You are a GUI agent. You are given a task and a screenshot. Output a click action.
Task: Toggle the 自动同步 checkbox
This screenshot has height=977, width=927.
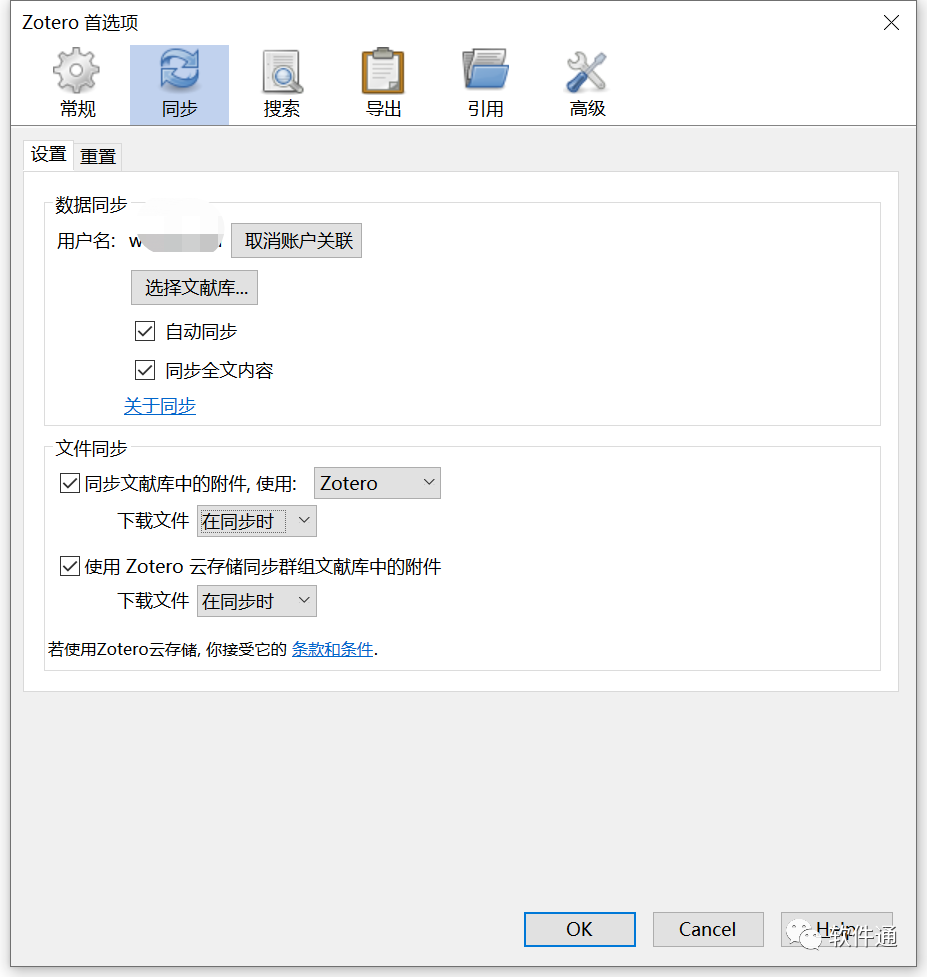[145, 331]
